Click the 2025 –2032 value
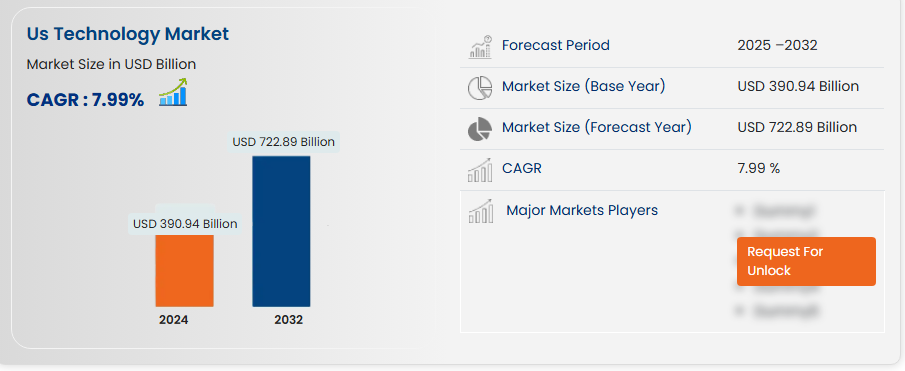 pyautogui.click(x=777, y=46)
